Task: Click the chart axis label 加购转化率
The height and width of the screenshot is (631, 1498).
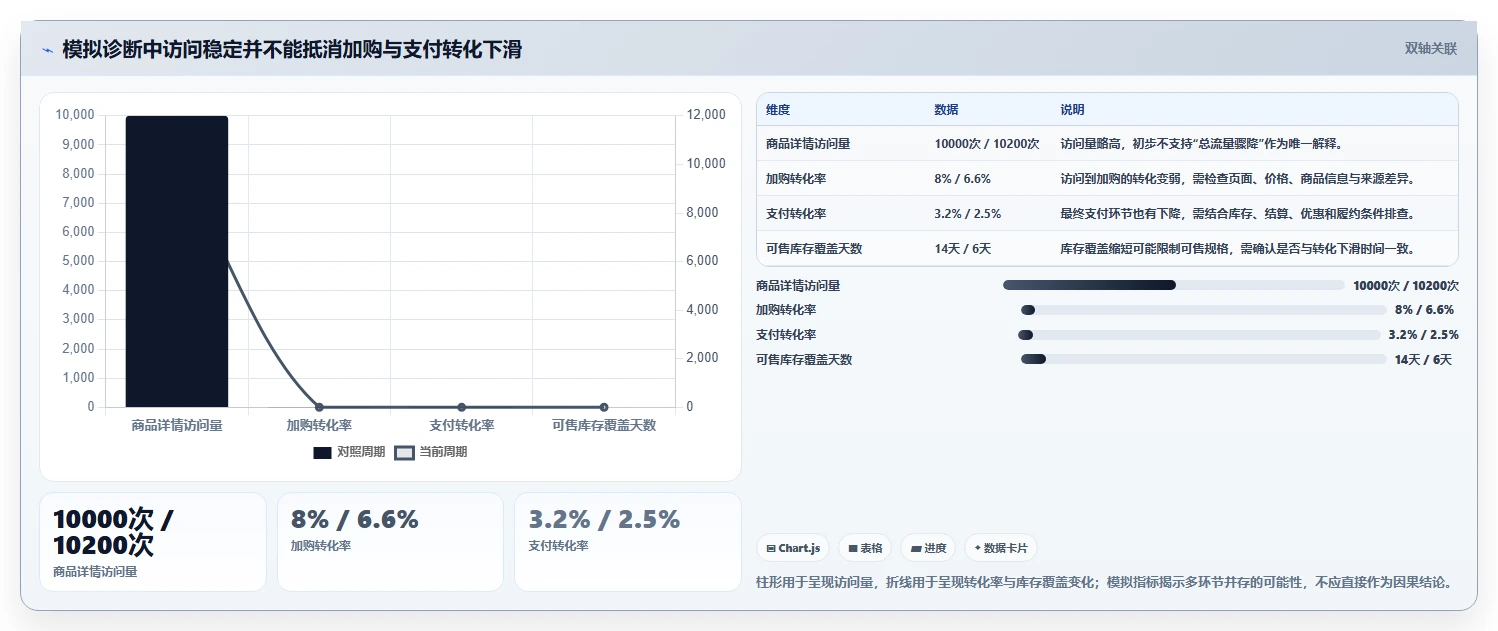Action: pyautogui.click(x=319, y=425)
